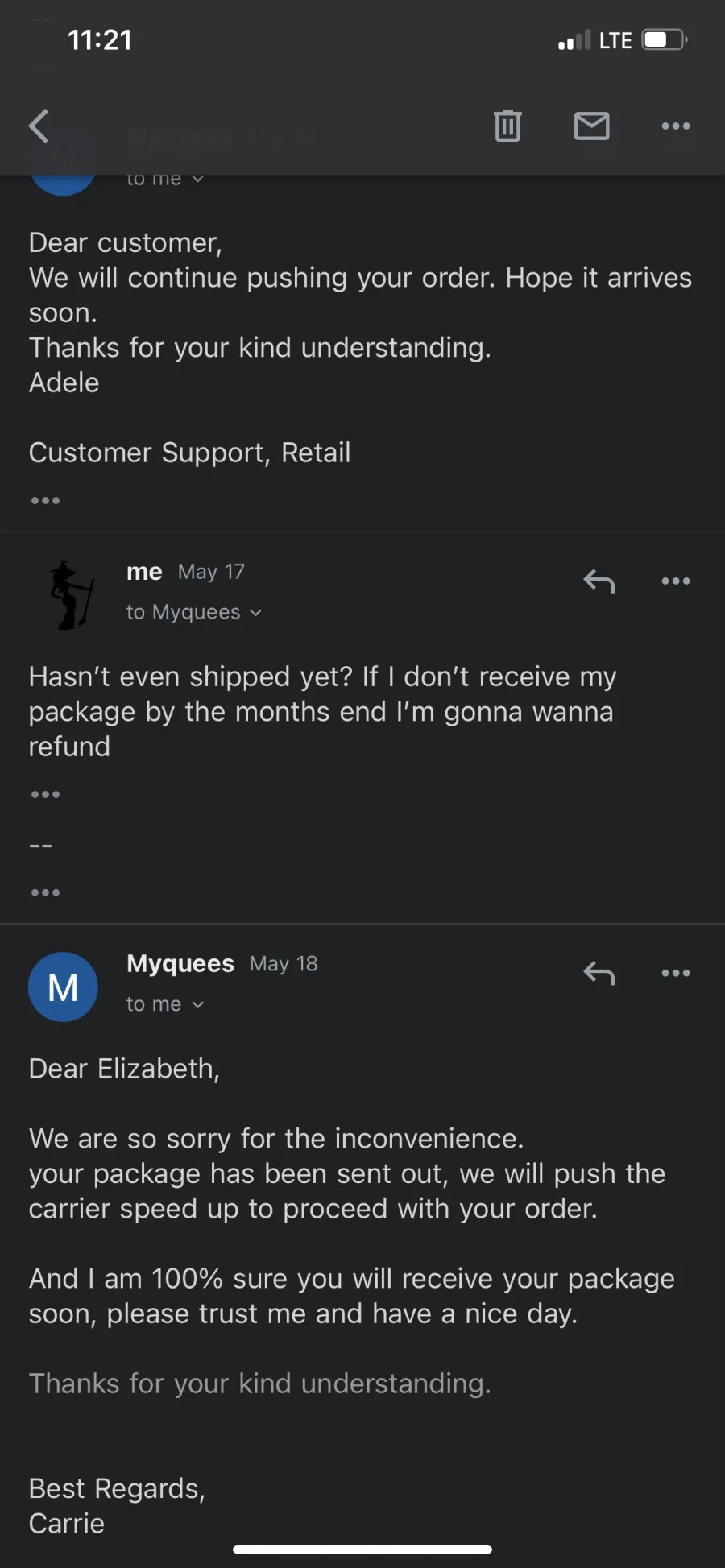
Task: Expand 'to me' chevron on the first email
Action: pos(197,179)
